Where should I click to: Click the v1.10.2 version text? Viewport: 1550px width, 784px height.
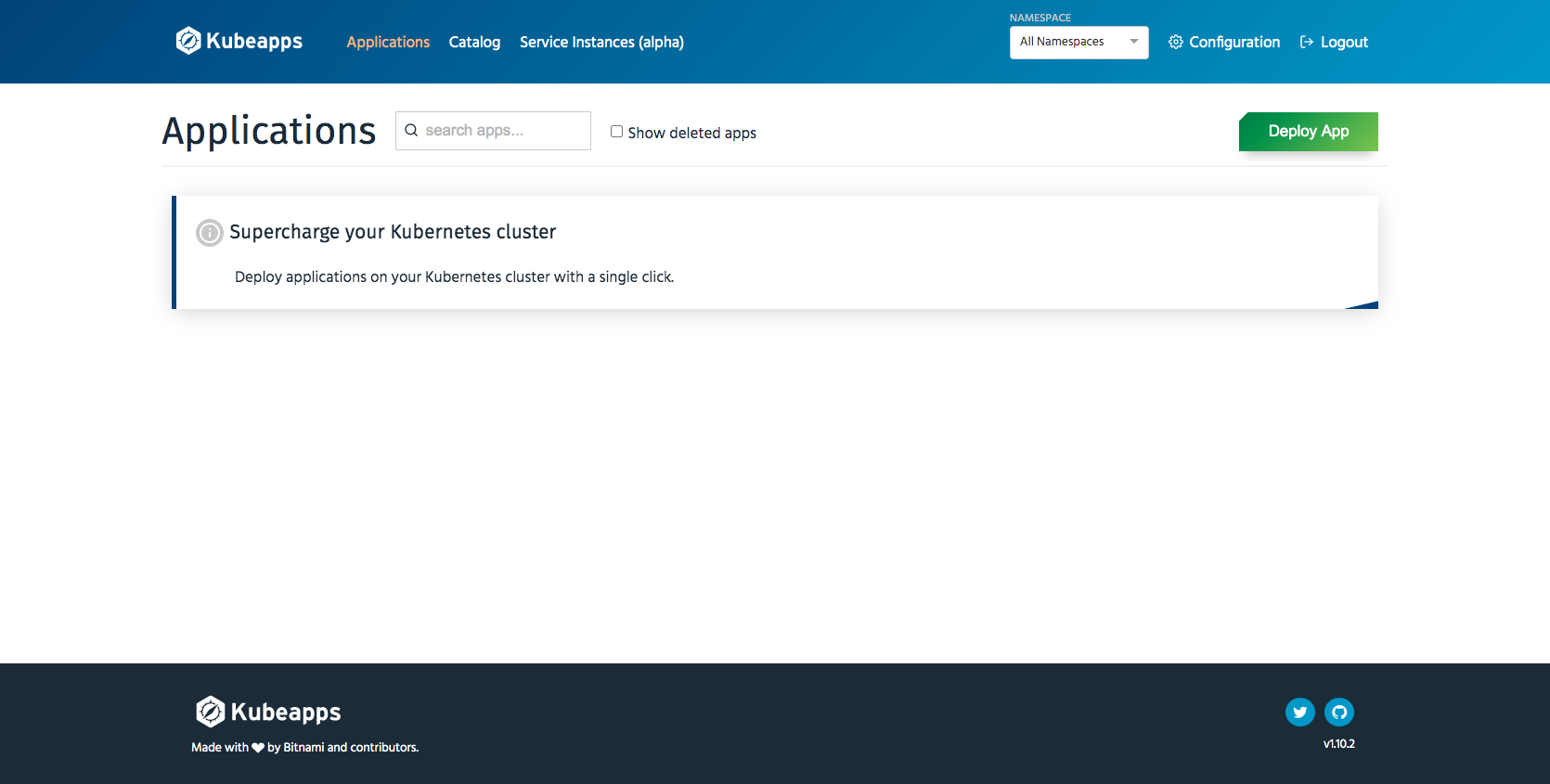coord(1339,744)
